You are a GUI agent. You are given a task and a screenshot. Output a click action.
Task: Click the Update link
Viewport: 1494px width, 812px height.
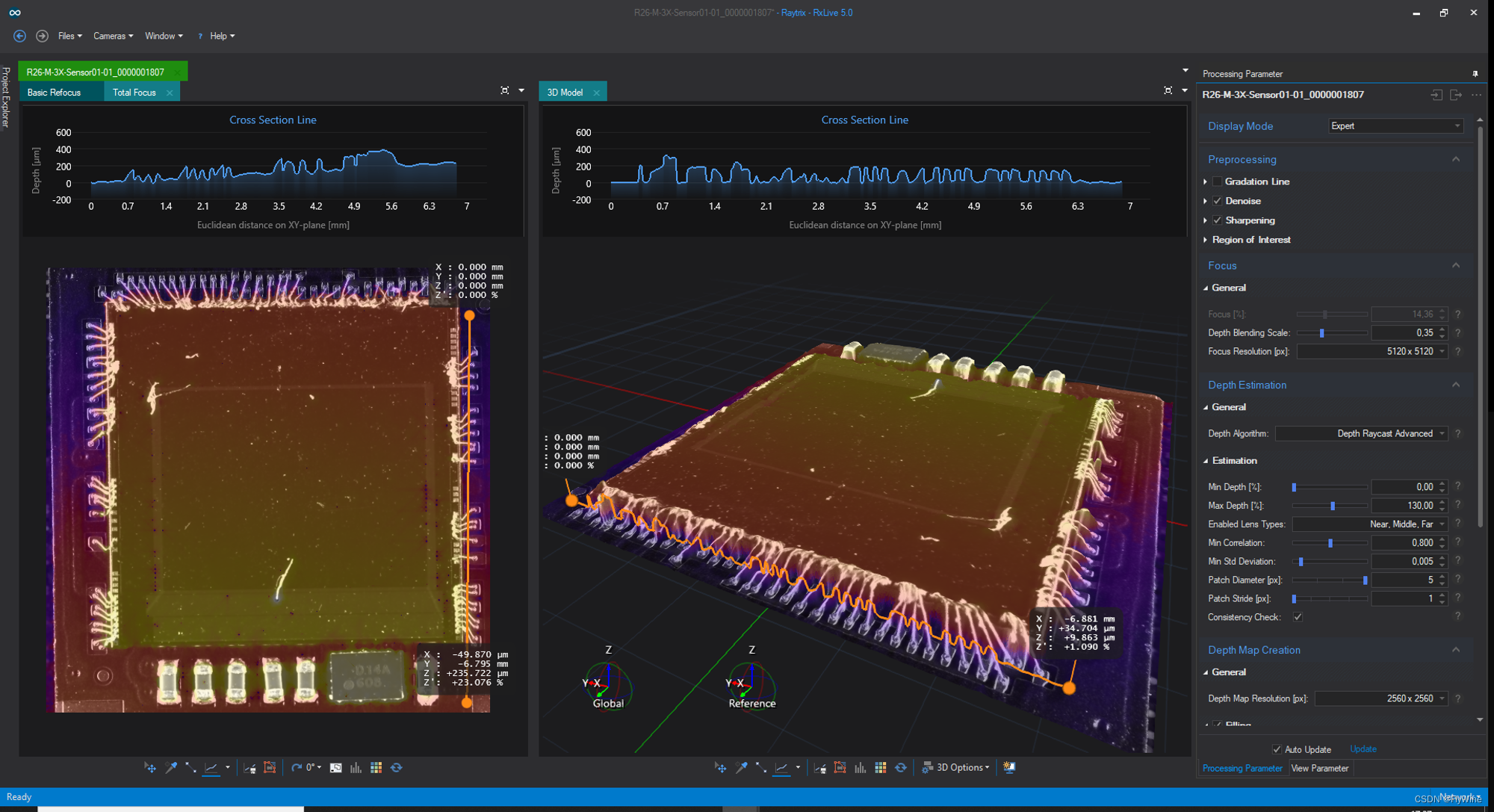tap(1363, 749)
